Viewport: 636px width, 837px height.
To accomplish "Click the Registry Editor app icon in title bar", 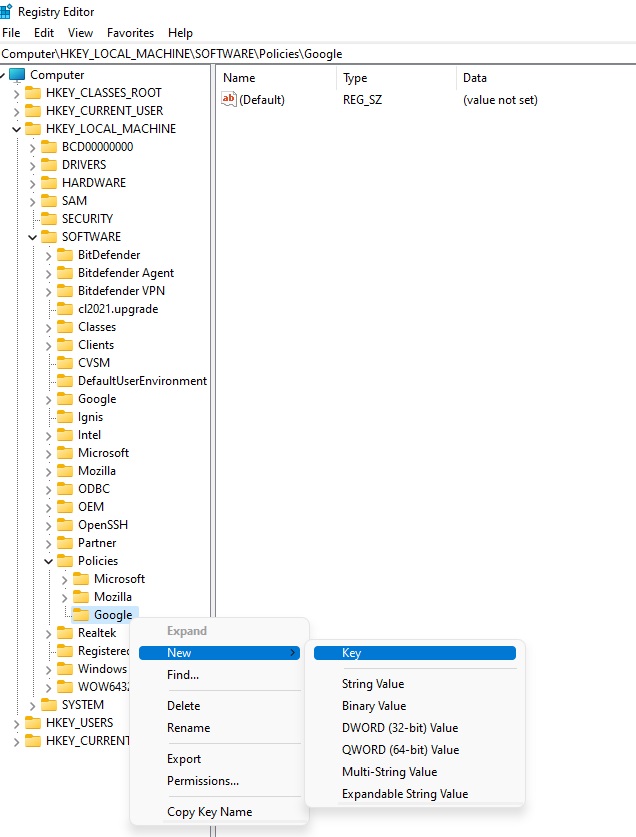I will [x=6, y=11].
